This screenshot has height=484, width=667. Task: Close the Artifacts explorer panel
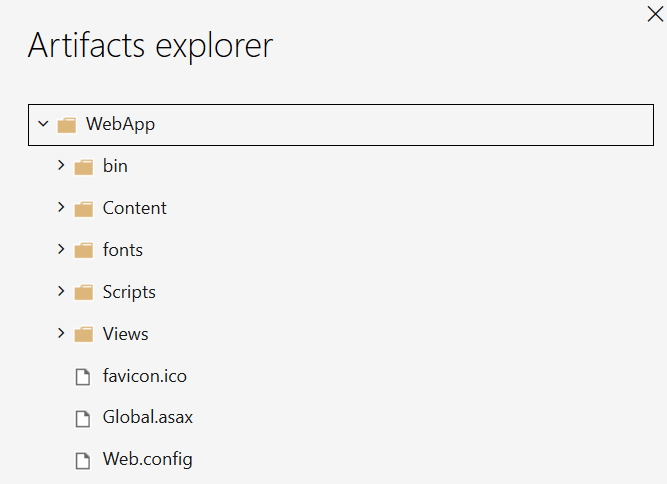coord(655,13)
